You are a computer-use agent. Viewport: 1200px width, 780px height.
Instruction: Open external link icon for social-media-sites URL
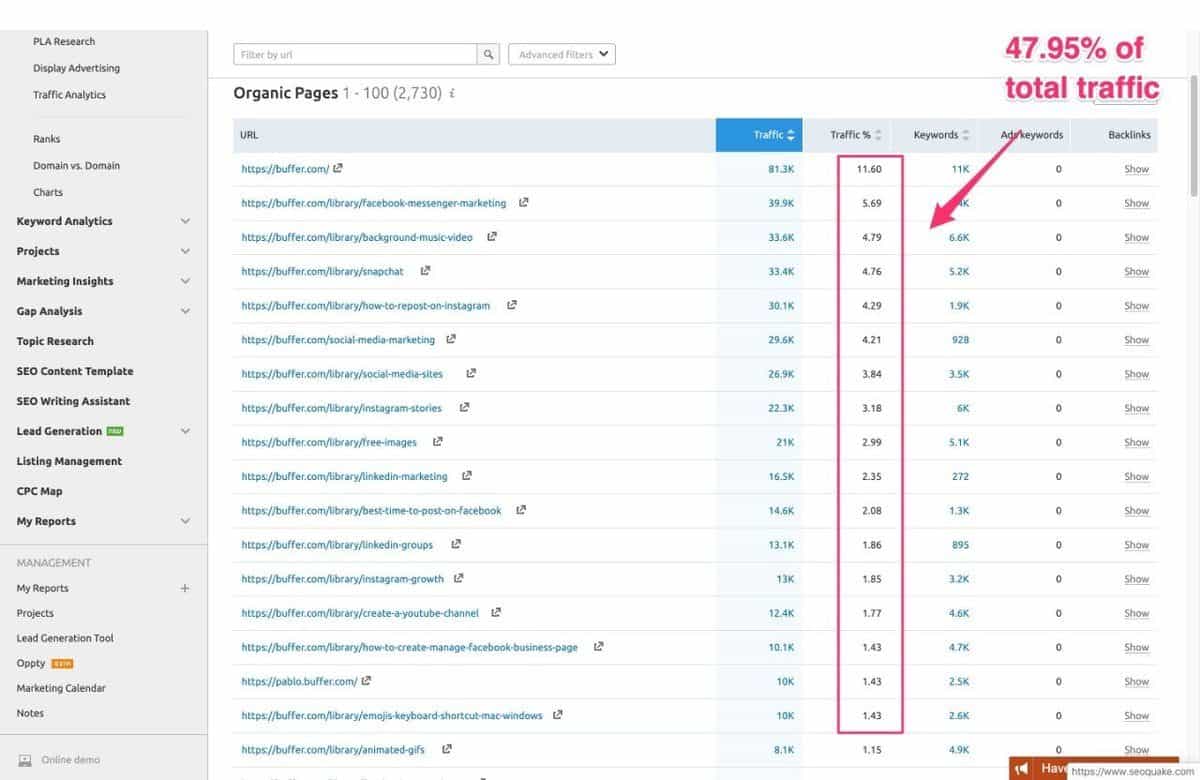pos(471,374)
